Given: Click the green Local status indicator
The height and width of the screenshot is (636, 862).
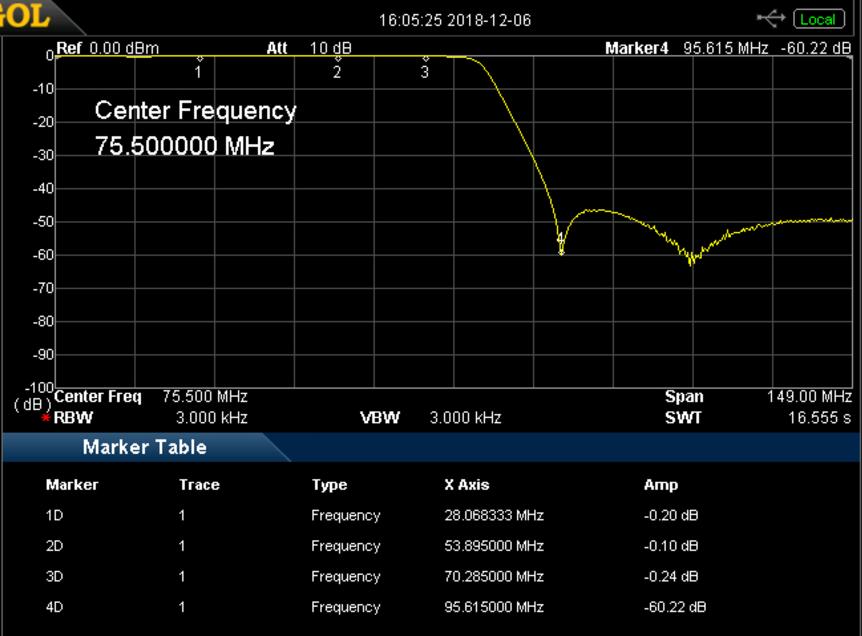Looking at the screenshot, I should (x=816, y=19).
